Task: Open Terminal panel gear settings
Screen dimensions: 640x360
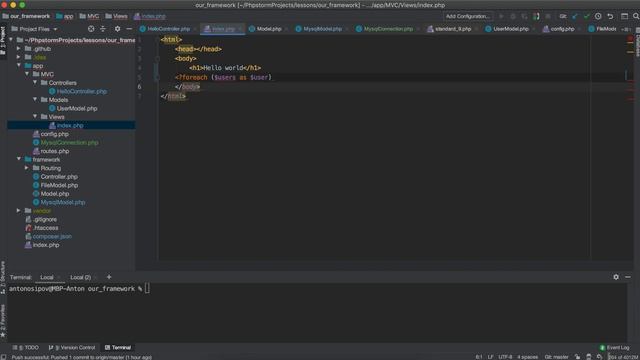Action: click(x=616, y=277)
